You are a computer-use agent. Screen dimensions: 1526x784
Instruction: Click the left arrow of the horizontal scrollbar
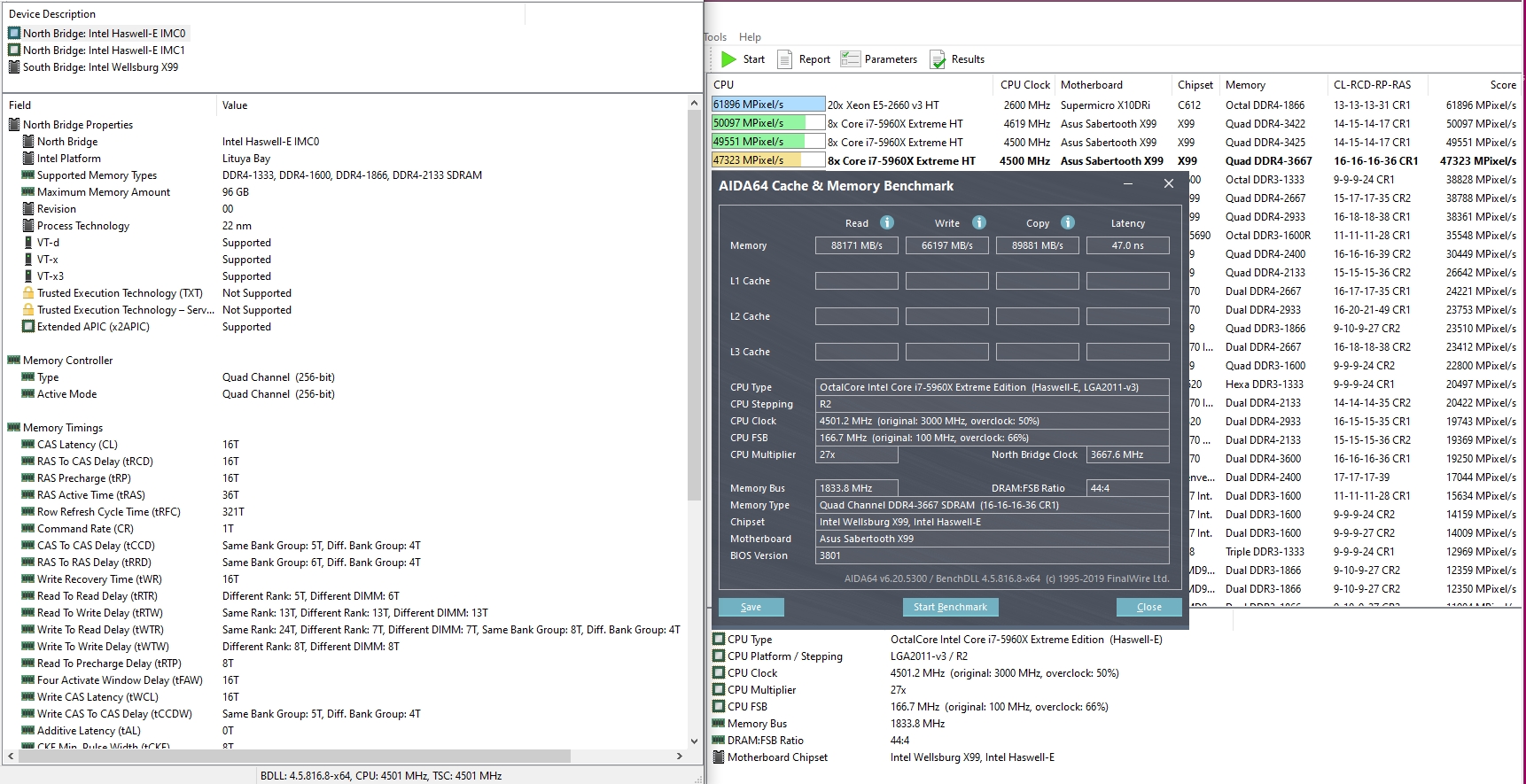[11, 757]
